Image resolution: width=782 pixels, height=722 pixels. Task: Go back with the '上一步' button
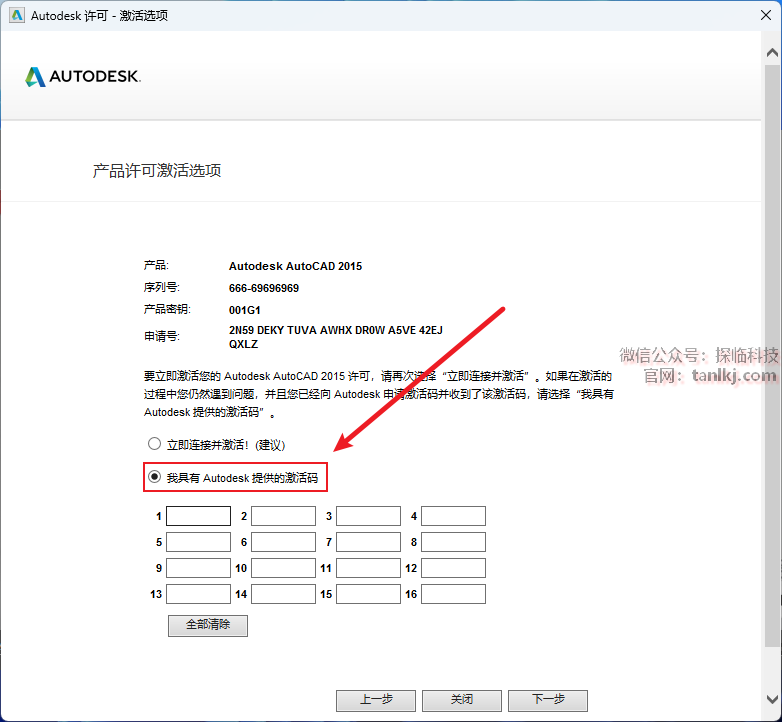[x=376, y=700]
